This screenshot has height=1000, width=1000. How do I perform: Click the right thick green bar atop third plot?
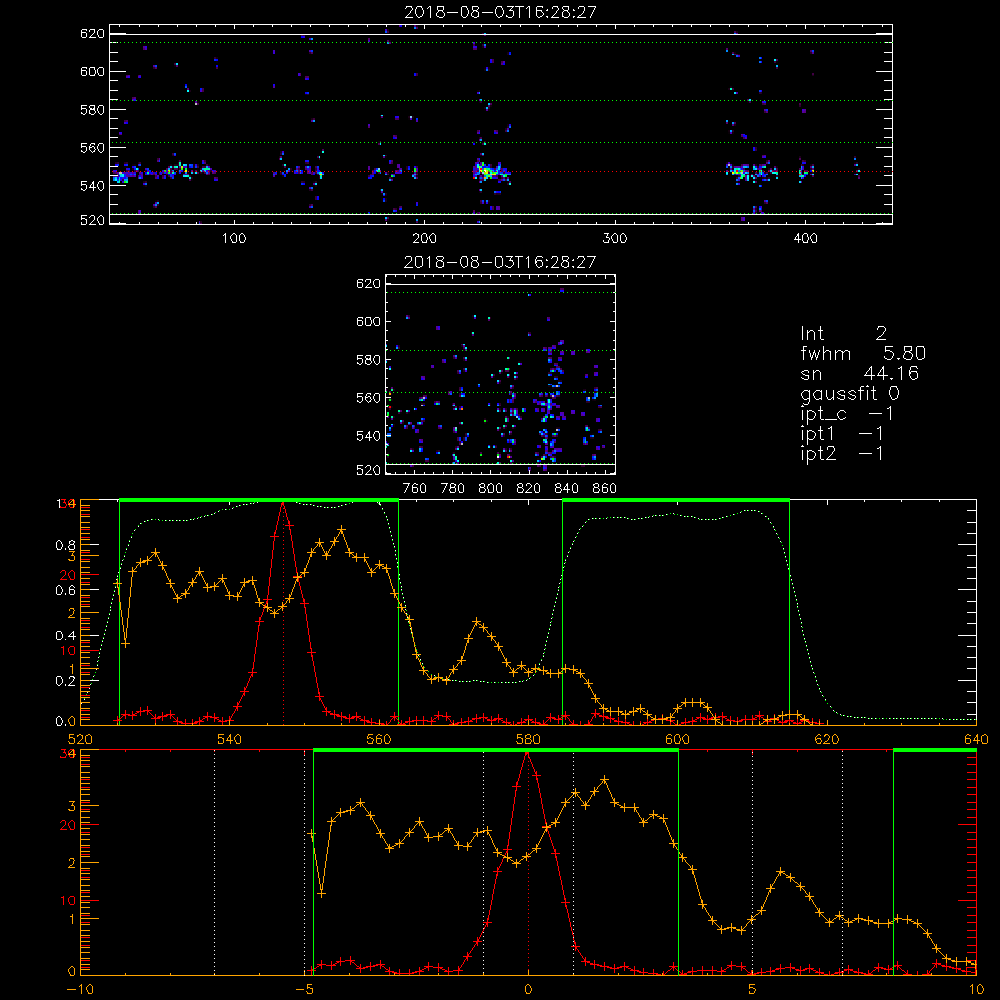click(676, 500)
